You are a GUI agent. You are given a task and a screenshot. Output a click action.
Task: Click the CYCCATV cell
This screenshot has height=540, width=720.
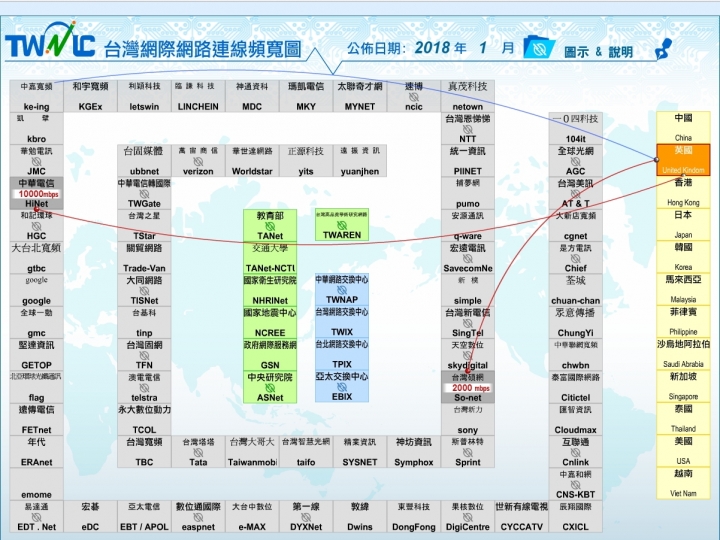click(x=522, y=517)
